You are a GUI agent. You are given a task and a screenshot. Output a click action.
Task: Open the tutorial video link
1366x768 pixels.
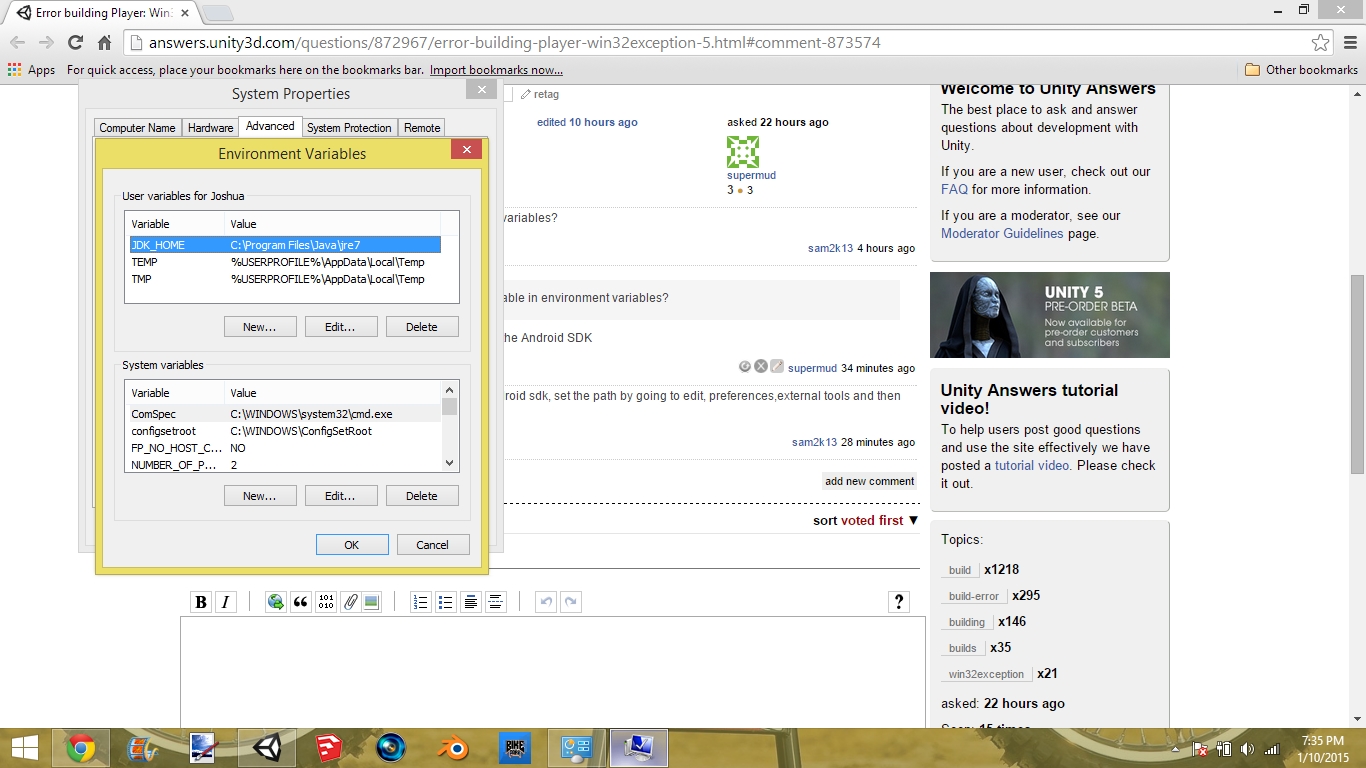coord(1033,465)
